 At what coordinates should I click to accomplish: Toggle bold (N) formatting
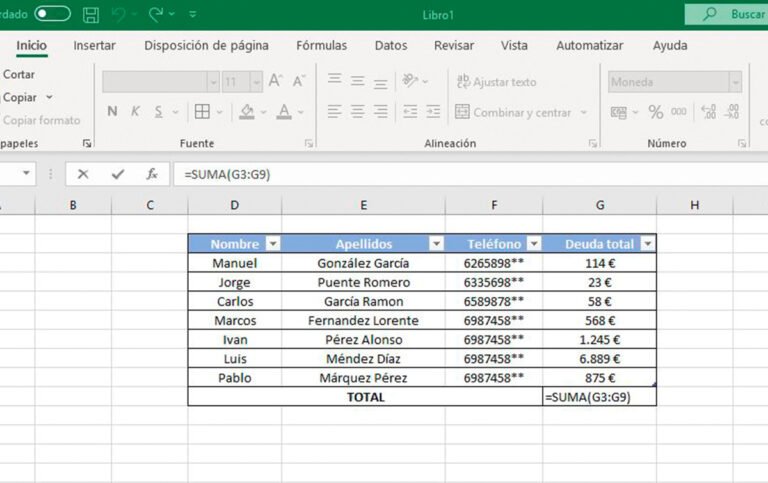112,112
